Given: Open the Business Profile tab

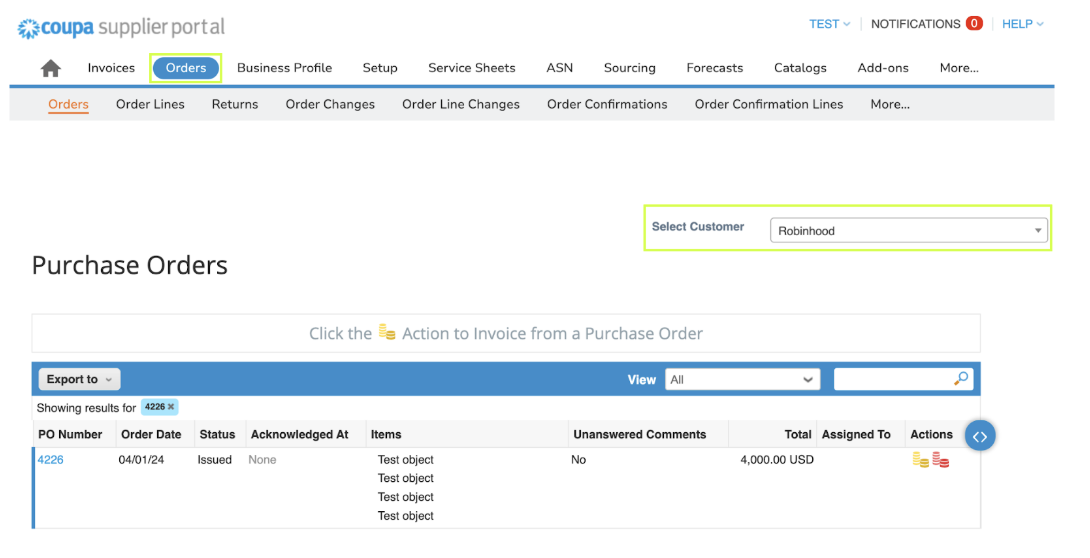Looking at the screenshot, I should point(284,68).
